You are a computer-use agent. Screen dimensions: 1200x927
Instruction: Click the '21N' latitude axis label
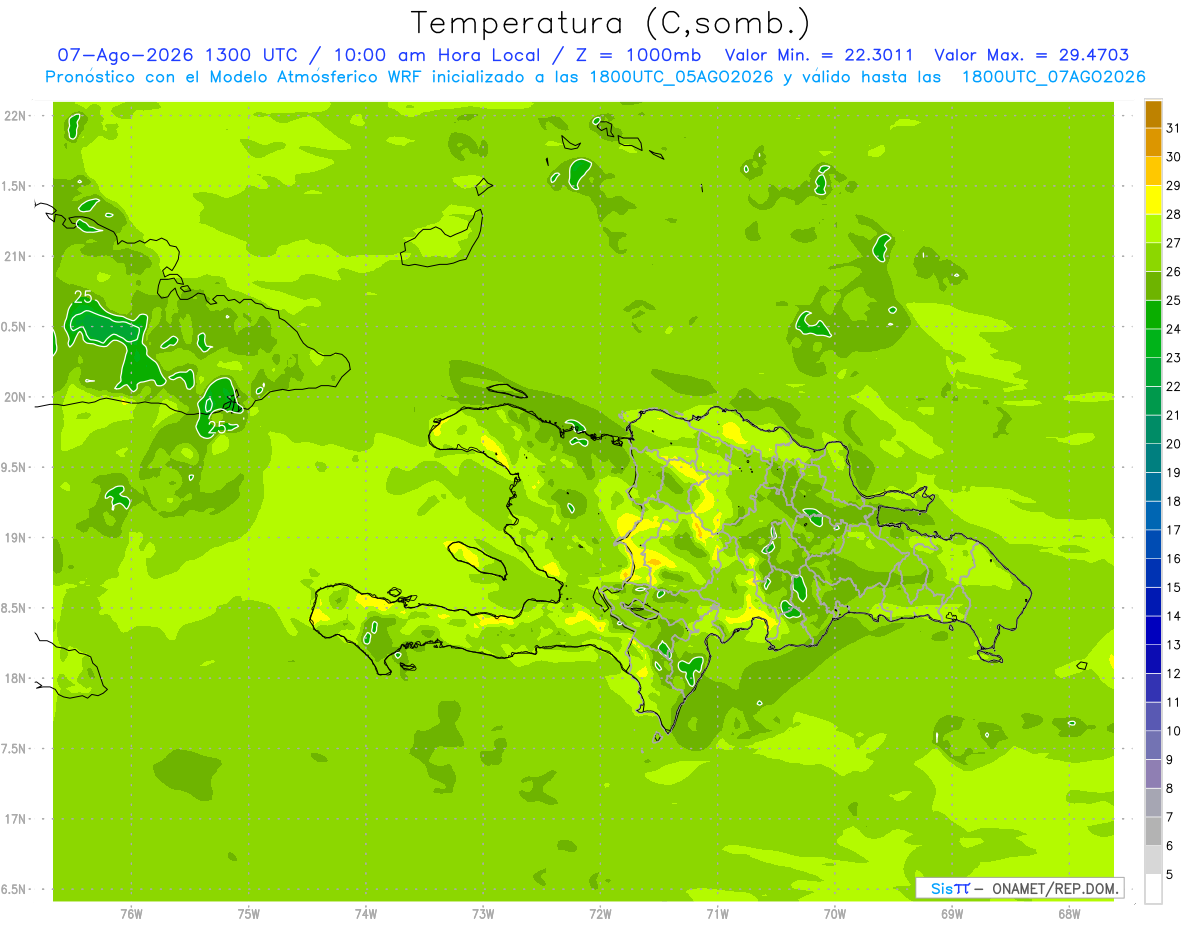point(15,257)
